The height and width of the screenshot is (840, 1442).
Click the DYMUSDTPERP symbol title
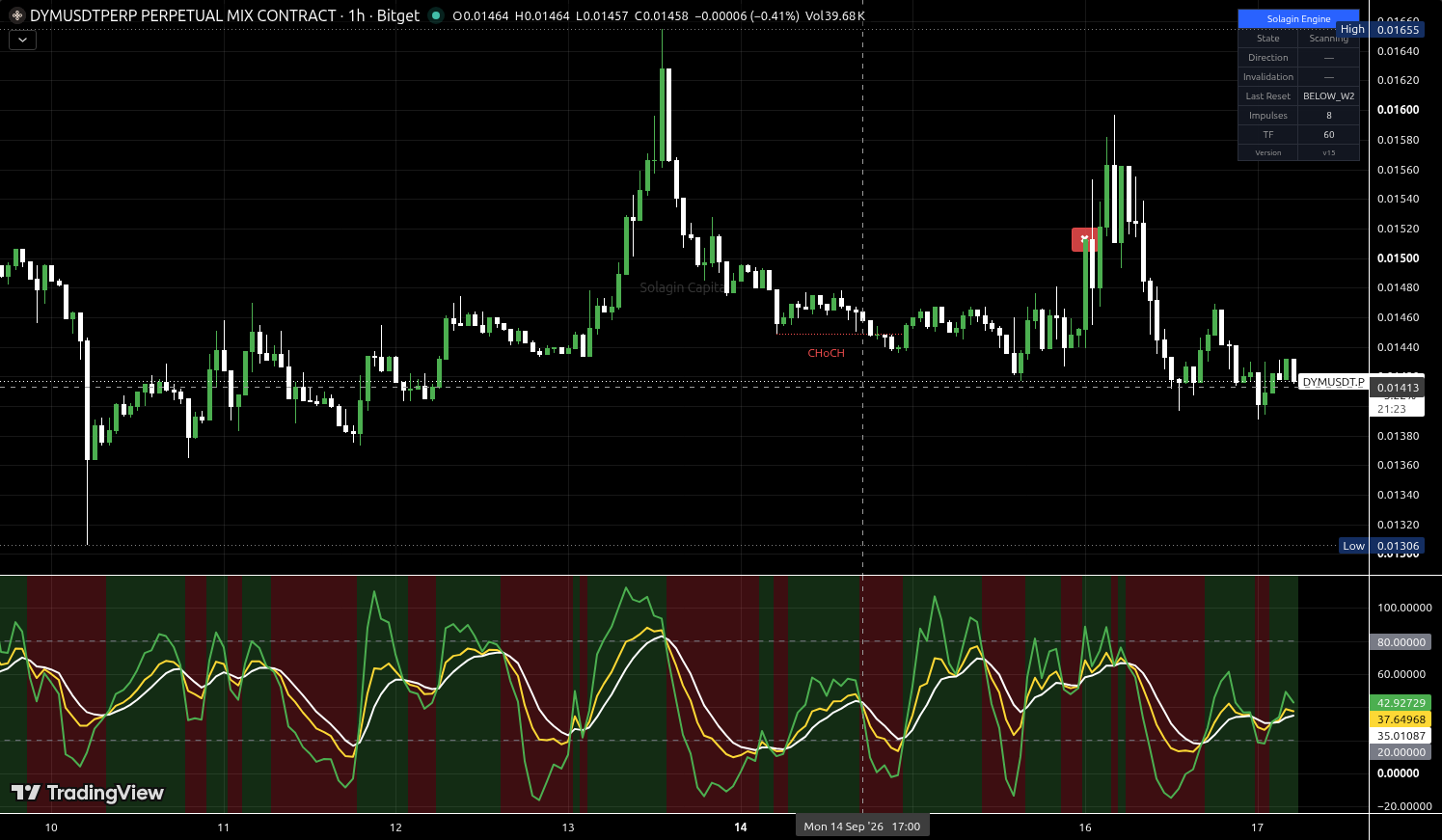[183, 15]
